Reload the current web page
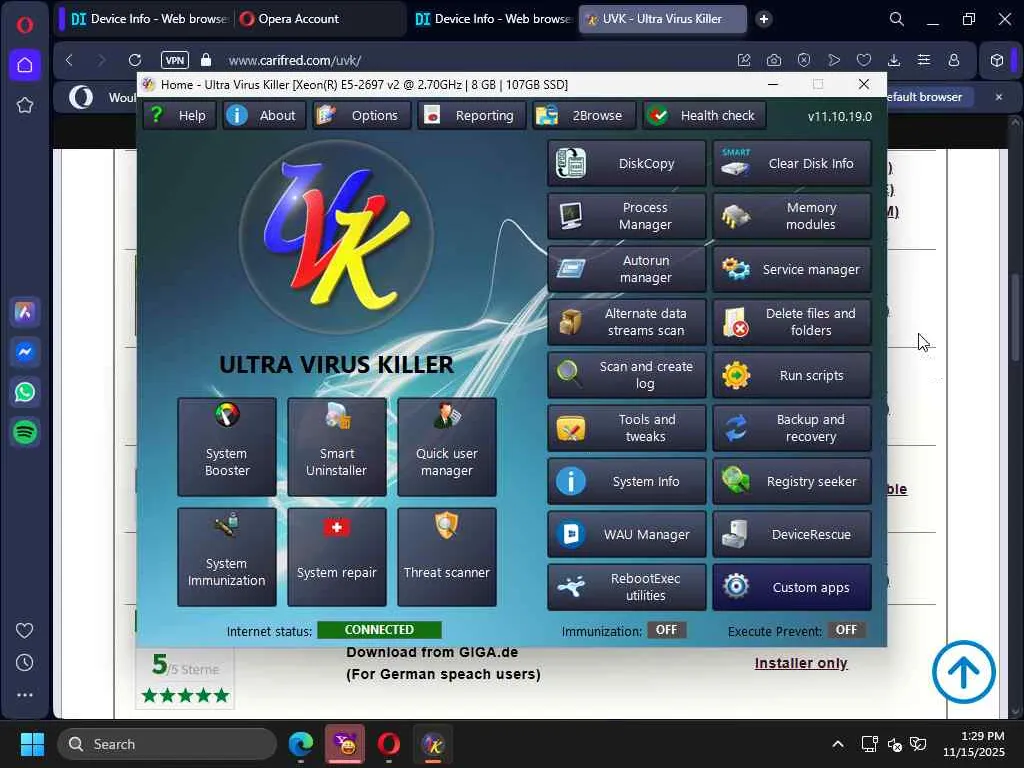 click(x=135, y=60)
